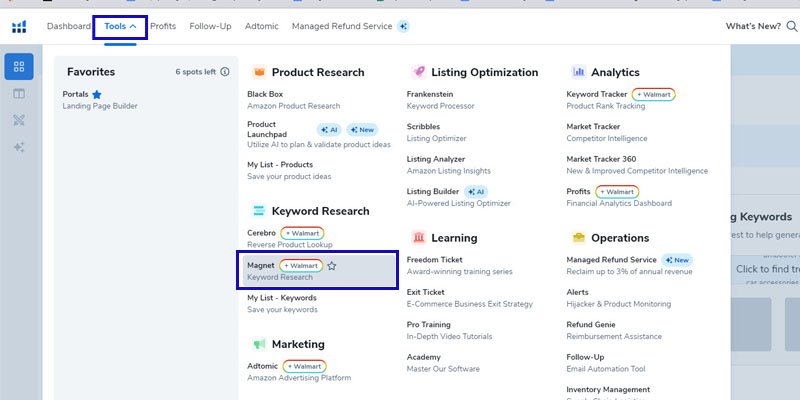
Task: Collapse the Tools dropdown menu
Action: point(120,27)
